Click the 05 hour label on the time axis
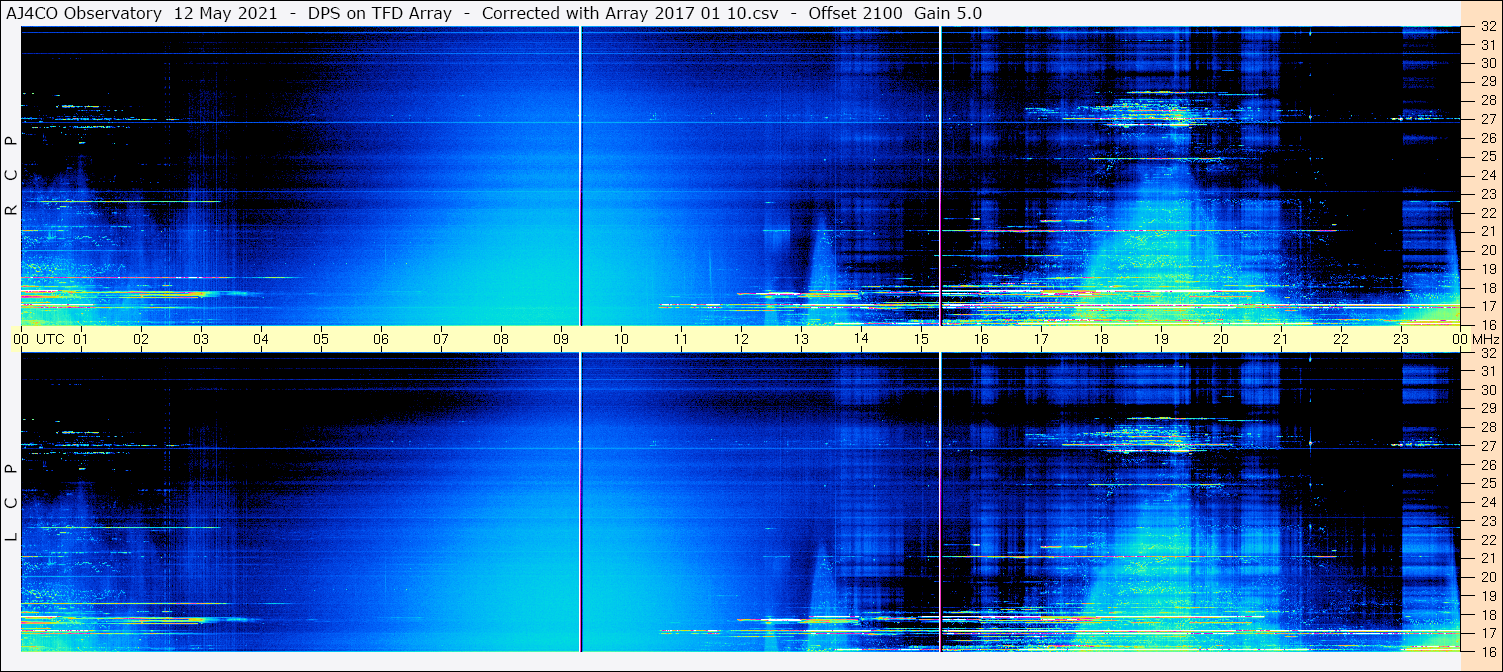The height and width of the screenshot is (672, 1503). point(321,339)
